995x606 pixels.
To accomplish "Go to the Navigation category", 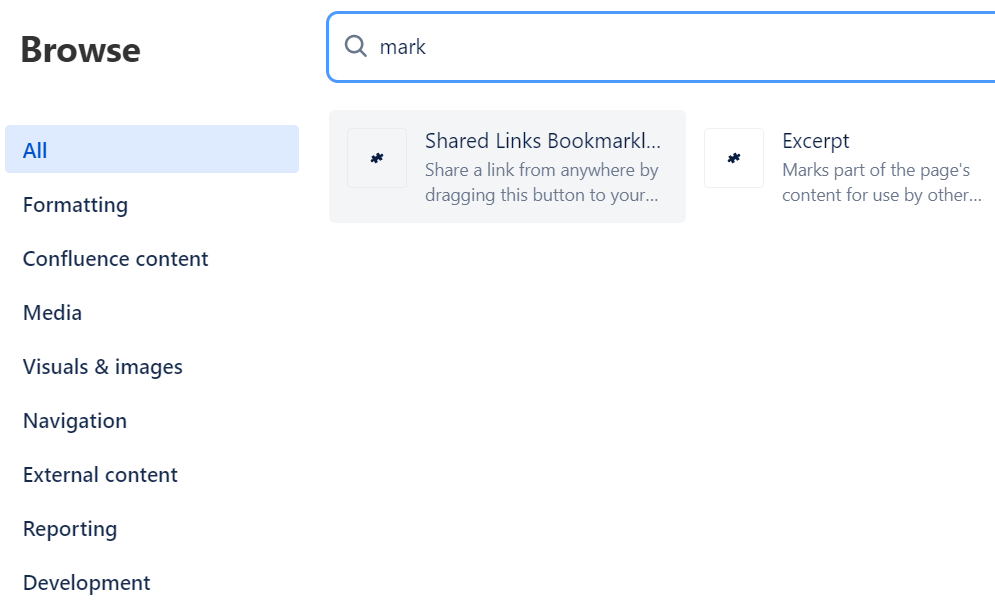I will [75, 420].
